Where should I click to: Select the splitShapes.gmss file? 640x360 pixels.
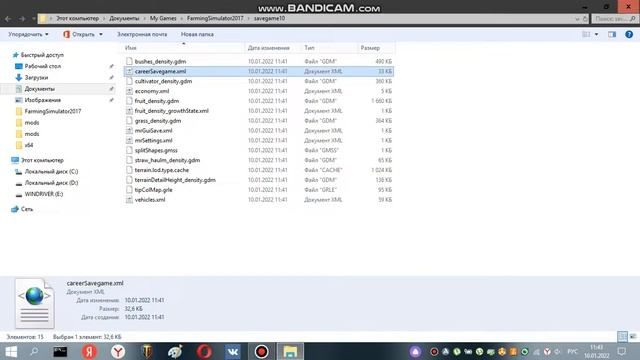coord(156,150)
